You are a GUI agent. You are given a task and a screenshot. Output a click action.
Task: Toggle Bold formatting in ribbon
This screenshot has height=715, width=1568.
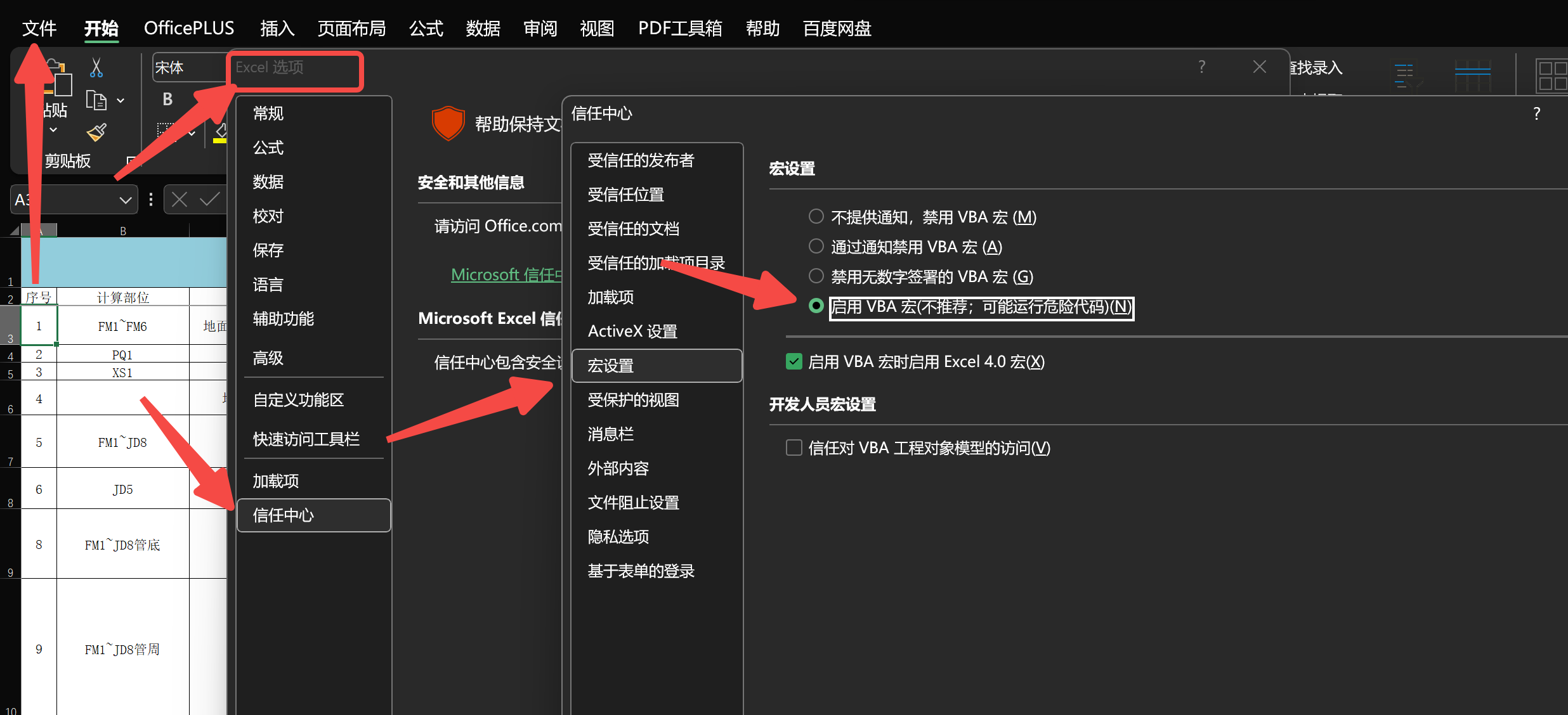[x=167, y=100]
